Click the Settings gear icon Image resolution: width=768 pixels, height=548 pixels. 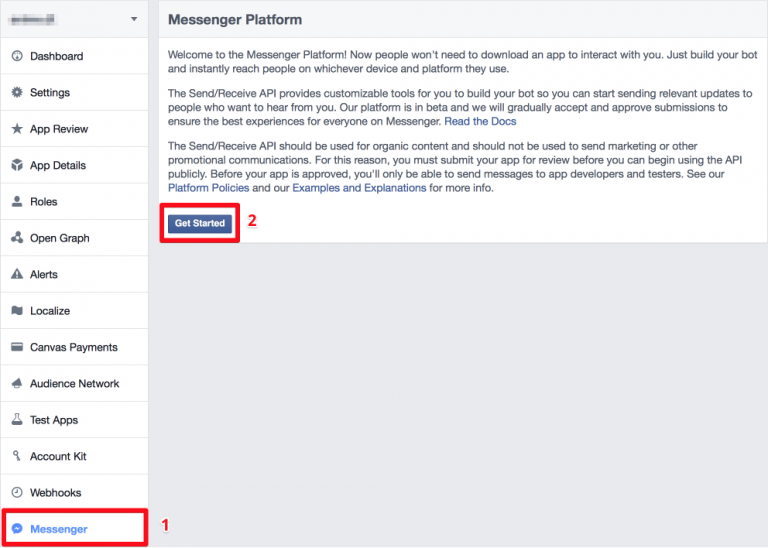click(17, 93)
